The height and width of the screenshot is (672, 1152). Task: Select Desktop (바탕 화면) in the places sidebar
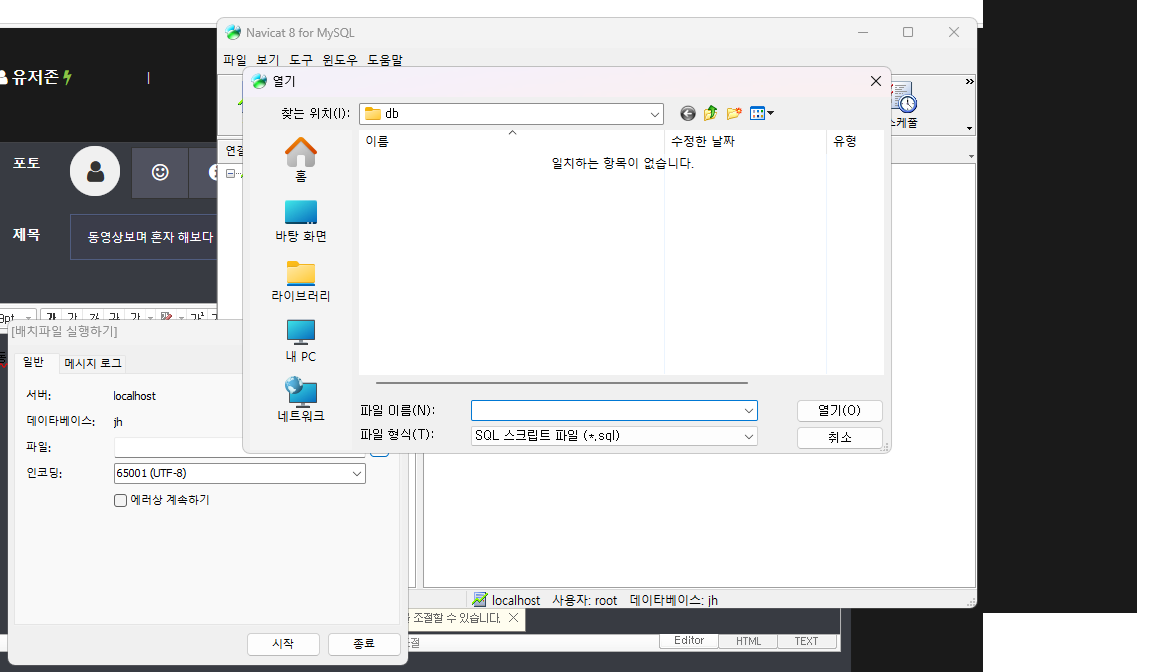tap(300, 220)
